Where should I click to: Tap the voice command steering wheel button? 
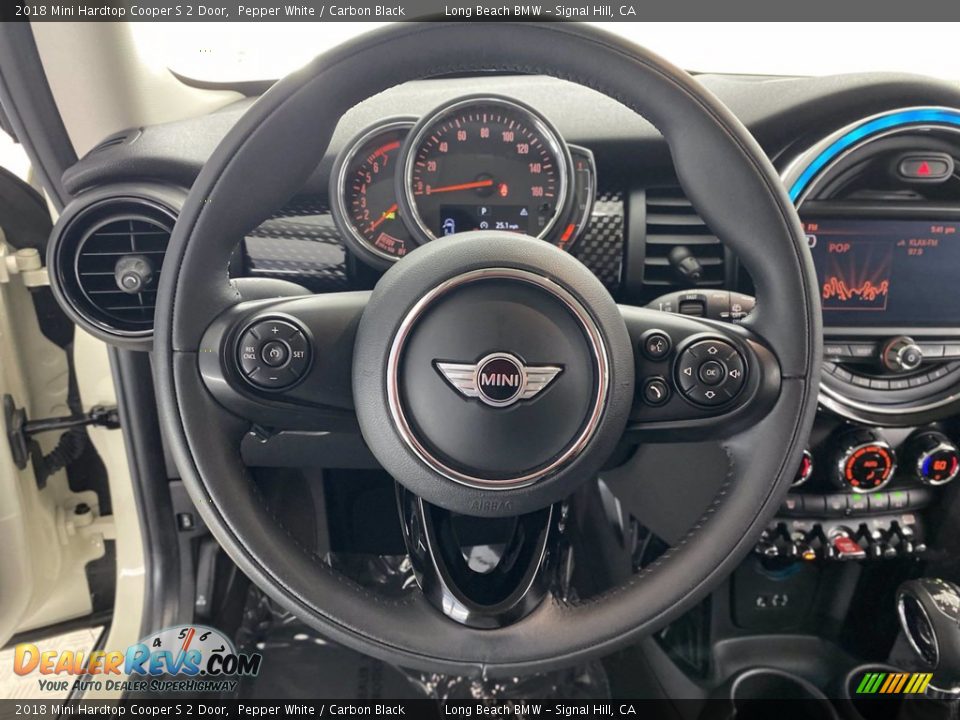pos(656,345)
